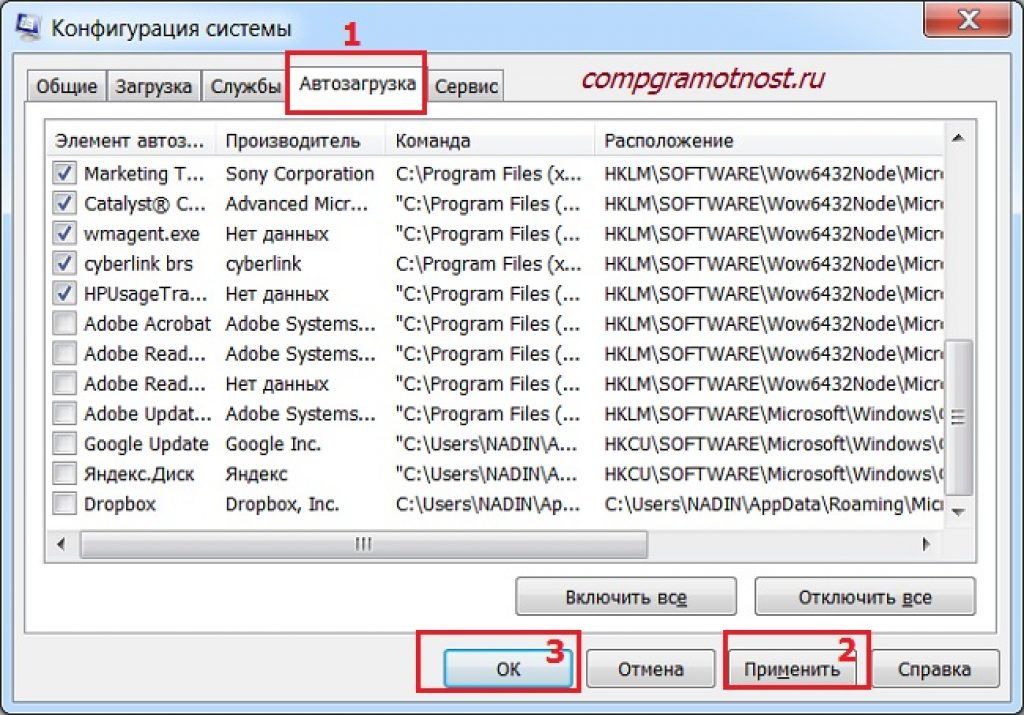
Task: Enable the Adobe Acrobat startup checkbox
Action: click(x=64, y=323)
